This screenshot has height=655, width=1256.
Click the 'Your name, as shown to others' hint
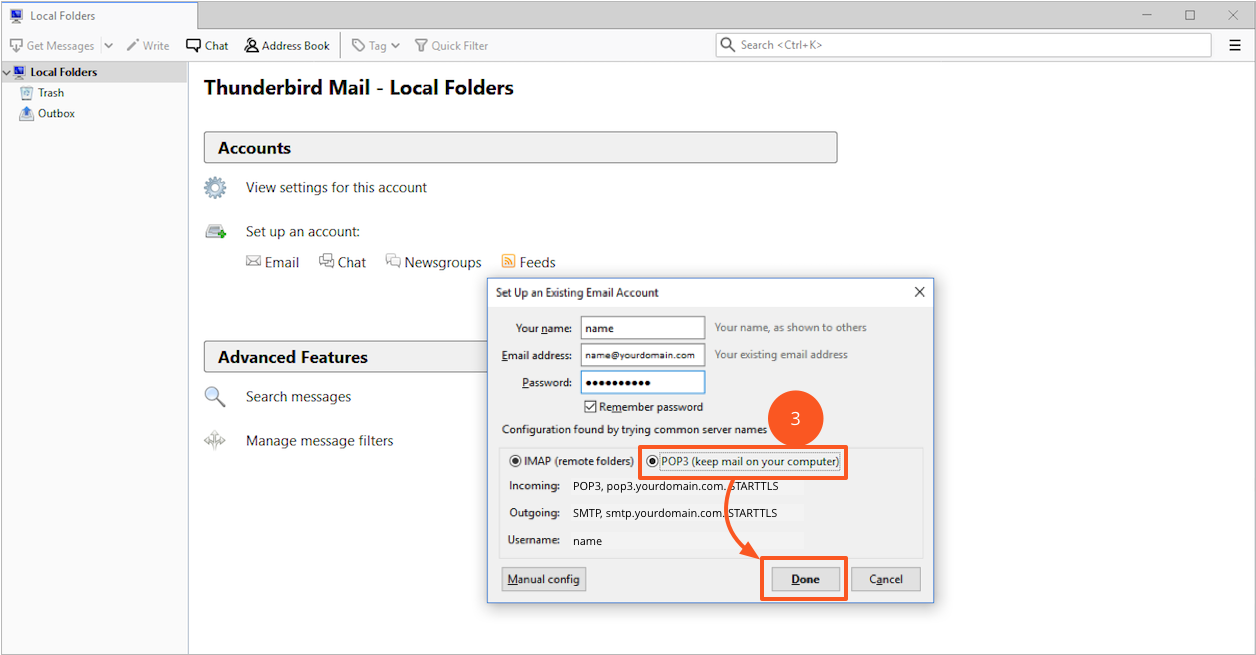[791, 328]
